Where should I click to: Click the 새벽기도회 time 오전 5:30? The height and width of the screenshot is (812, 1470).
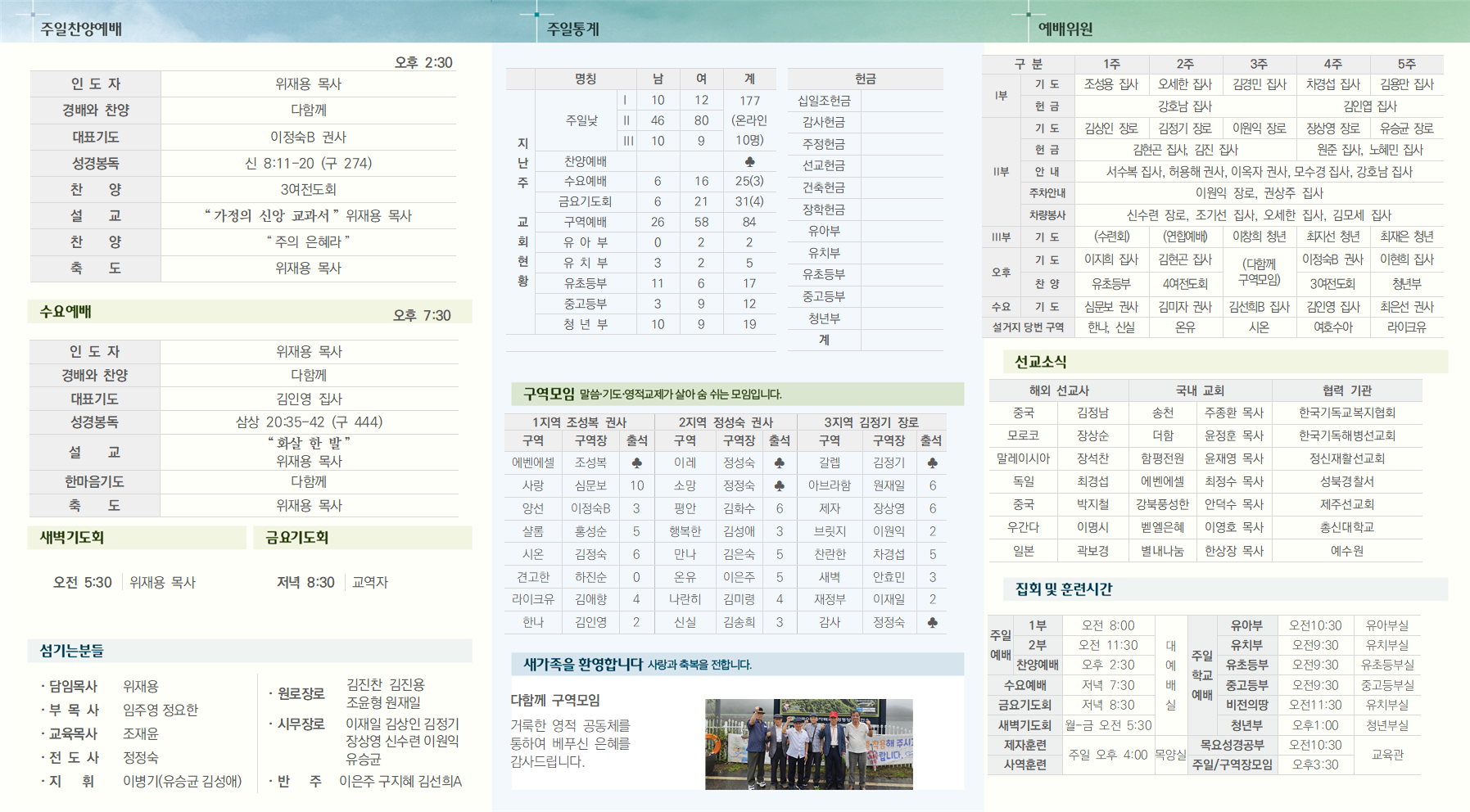[82, 582]
